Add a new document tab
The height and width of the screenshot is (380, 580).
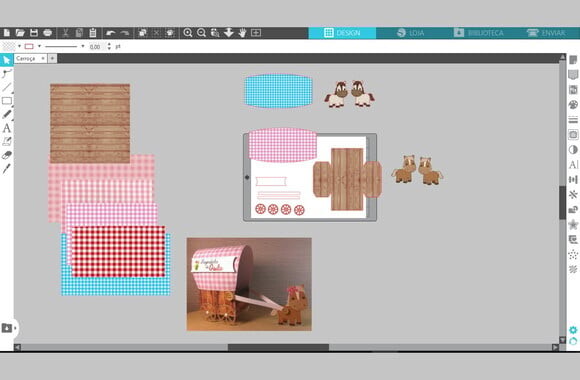click(52, 58)
